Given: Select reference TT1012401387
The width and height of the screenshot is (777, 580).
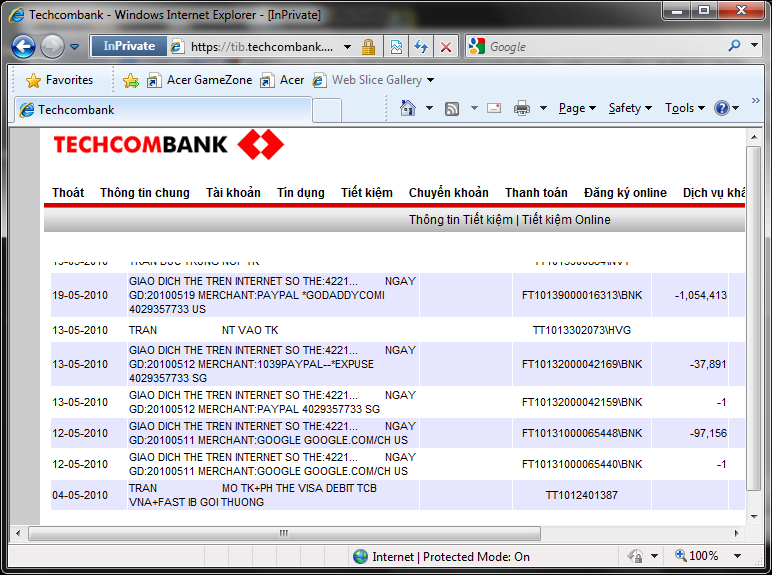Looking at the screenshot, I should point(582,495).
